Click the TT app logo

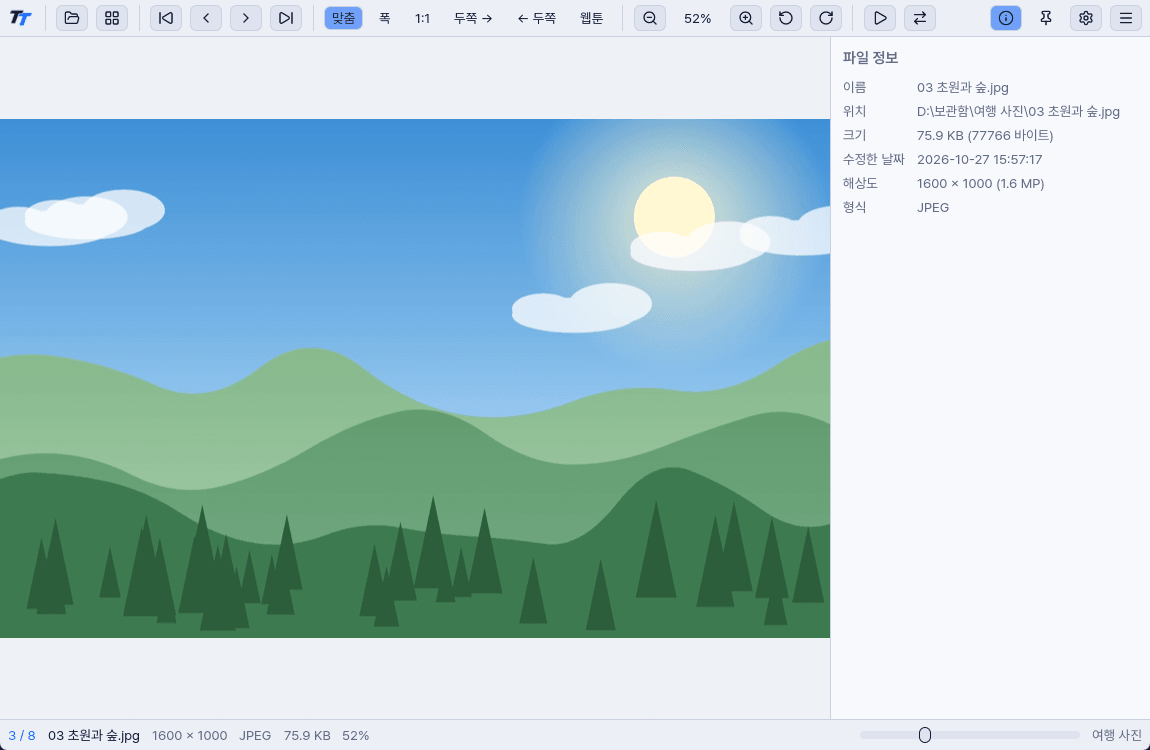(21, 18)
